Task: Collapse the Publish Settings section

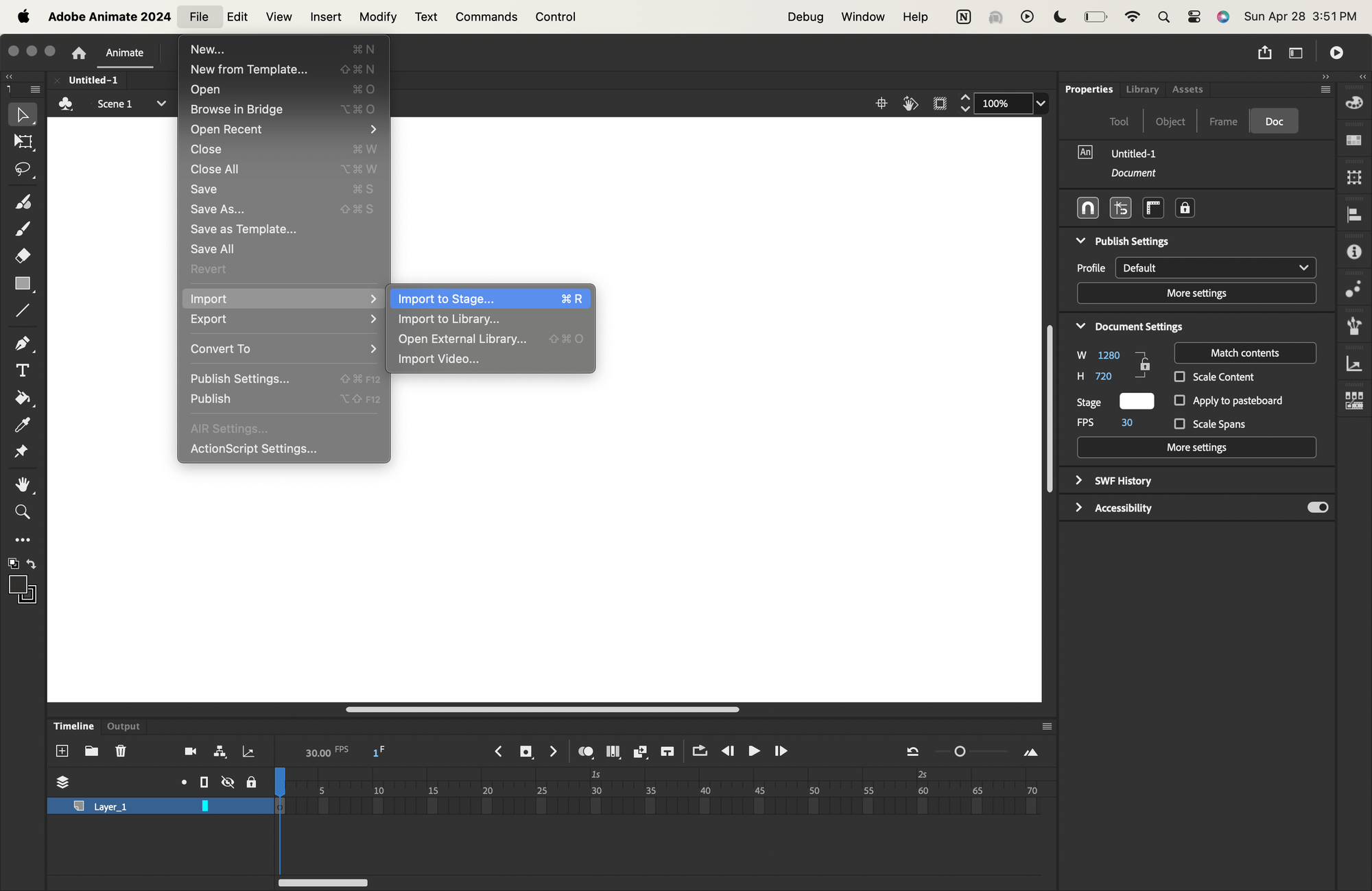Action: coord(1080,241)
